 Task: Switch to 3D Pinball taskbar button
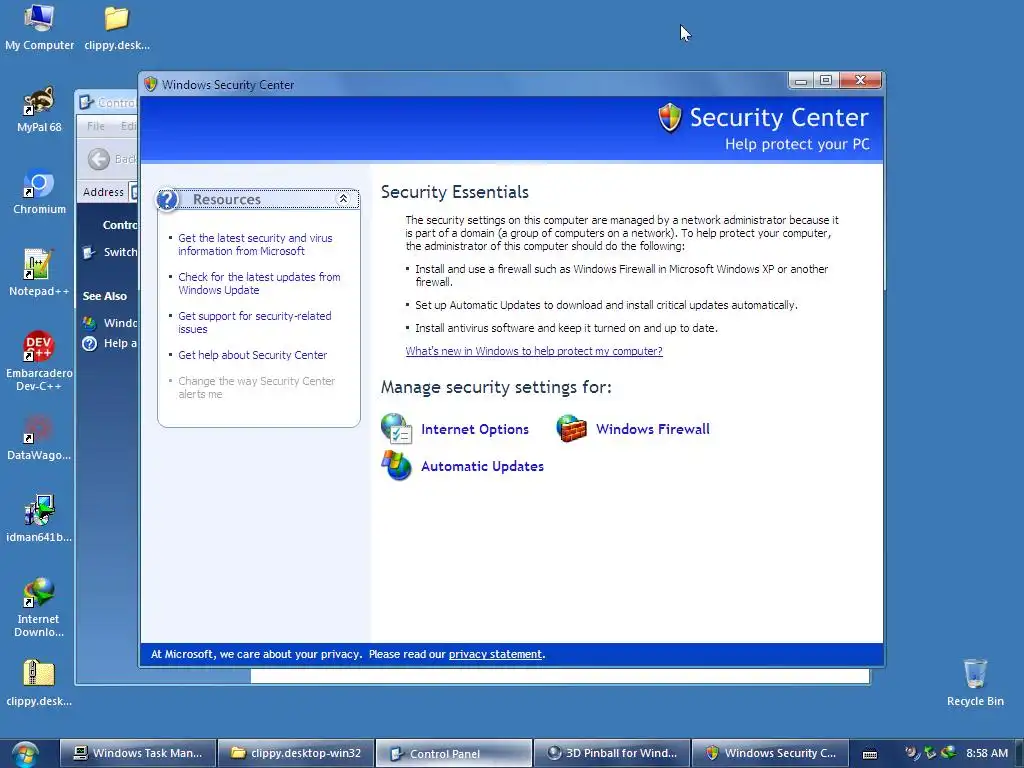point(612,753)
